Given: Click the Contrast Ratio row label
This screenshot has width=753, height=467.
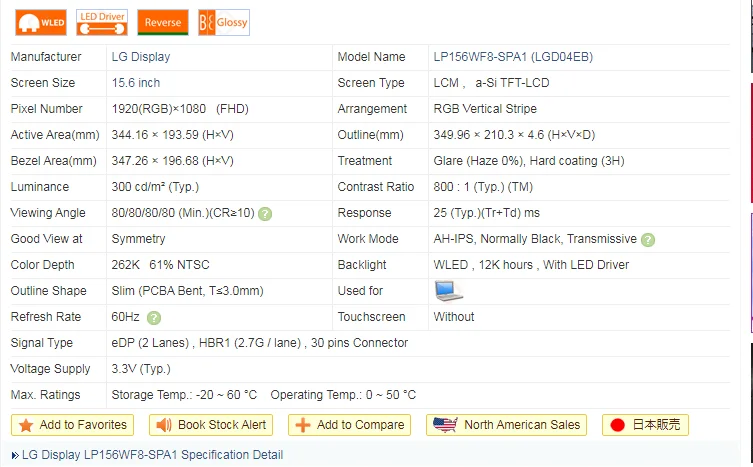Looking at the screenshot, I should pos(376,186).
